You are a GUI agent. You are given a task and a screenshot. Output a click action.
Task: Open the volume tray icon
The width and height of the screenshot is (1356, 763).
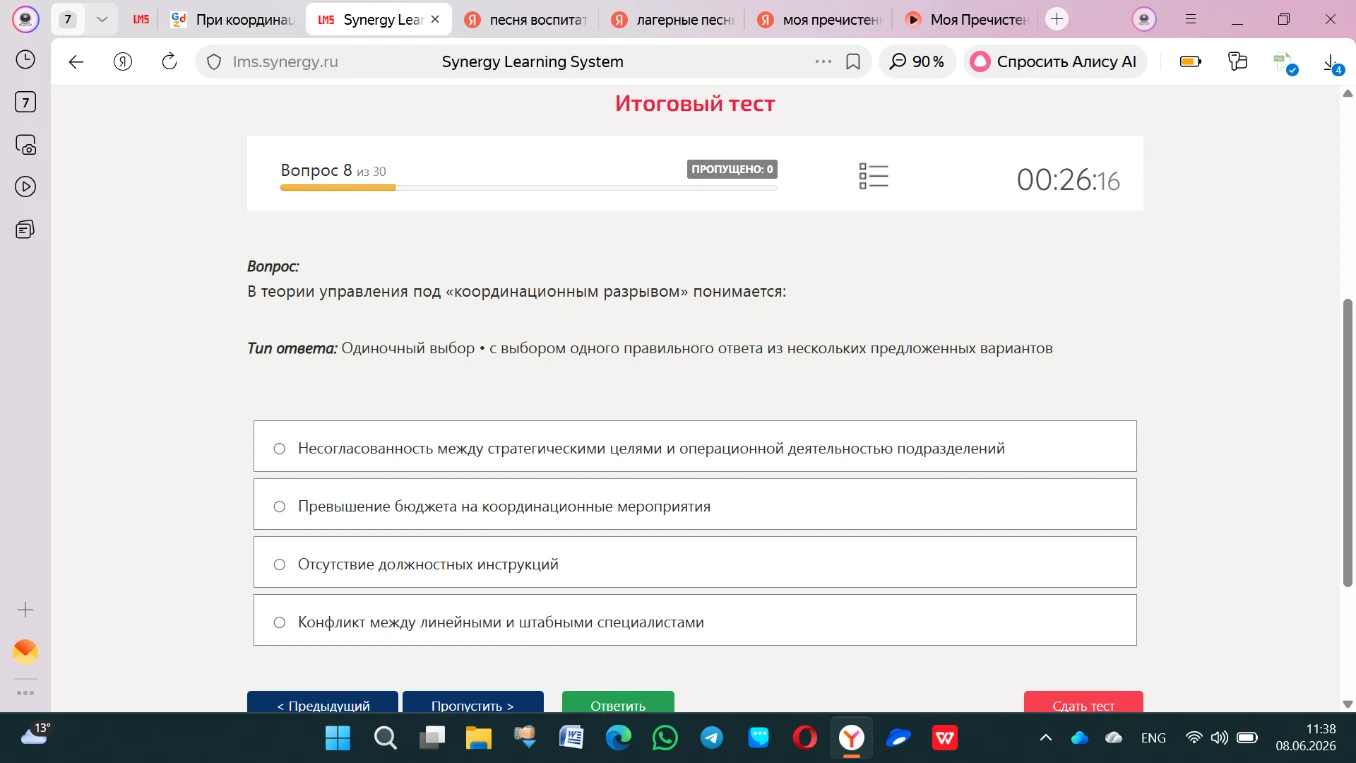click(x=1219, y=738)
